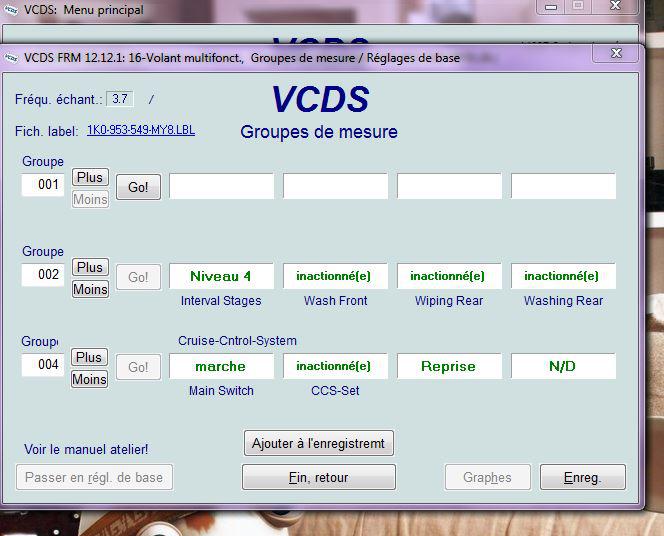Screen dimensions: 664x536
Task: Click 'Passer en régl. de base' button
Action: tap(94, 477)
